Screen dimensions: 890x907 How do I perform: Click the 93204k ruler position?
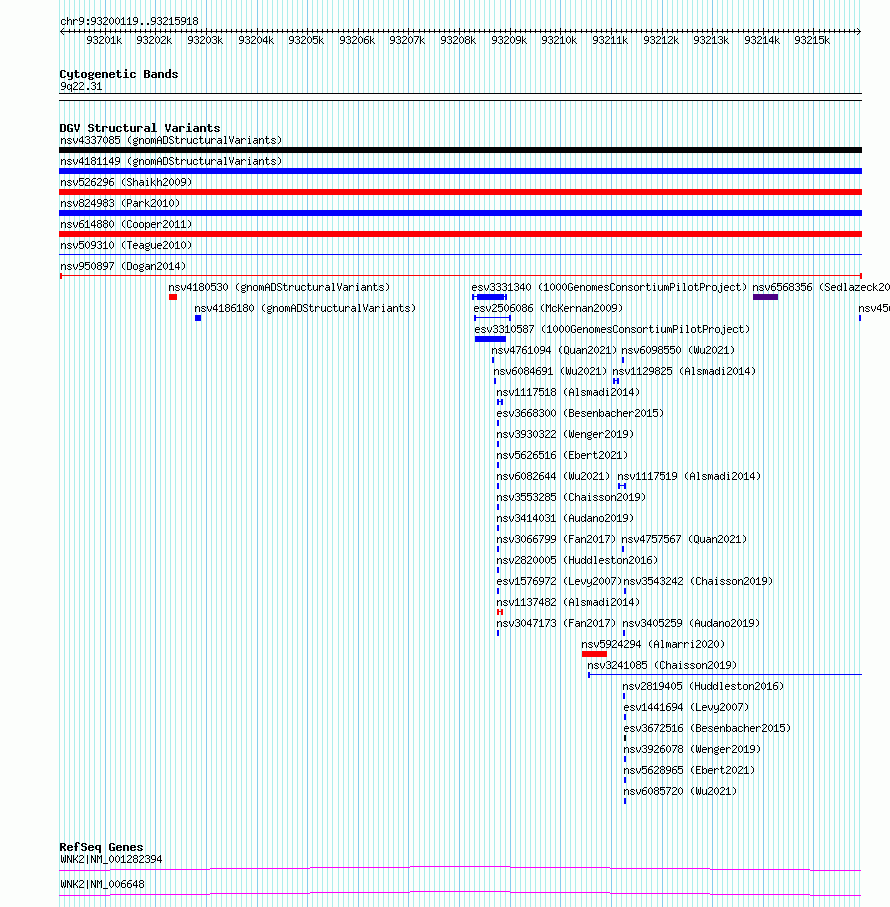coord(256,40)
